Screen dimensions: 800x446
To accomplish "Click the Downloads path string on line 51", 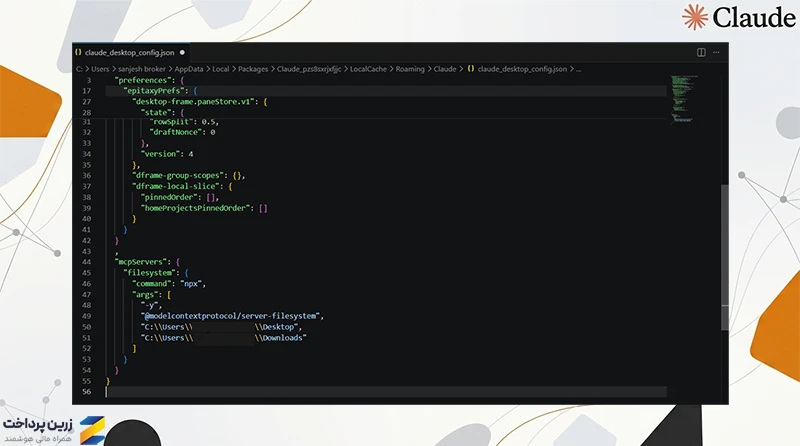I will click(223, 337).
